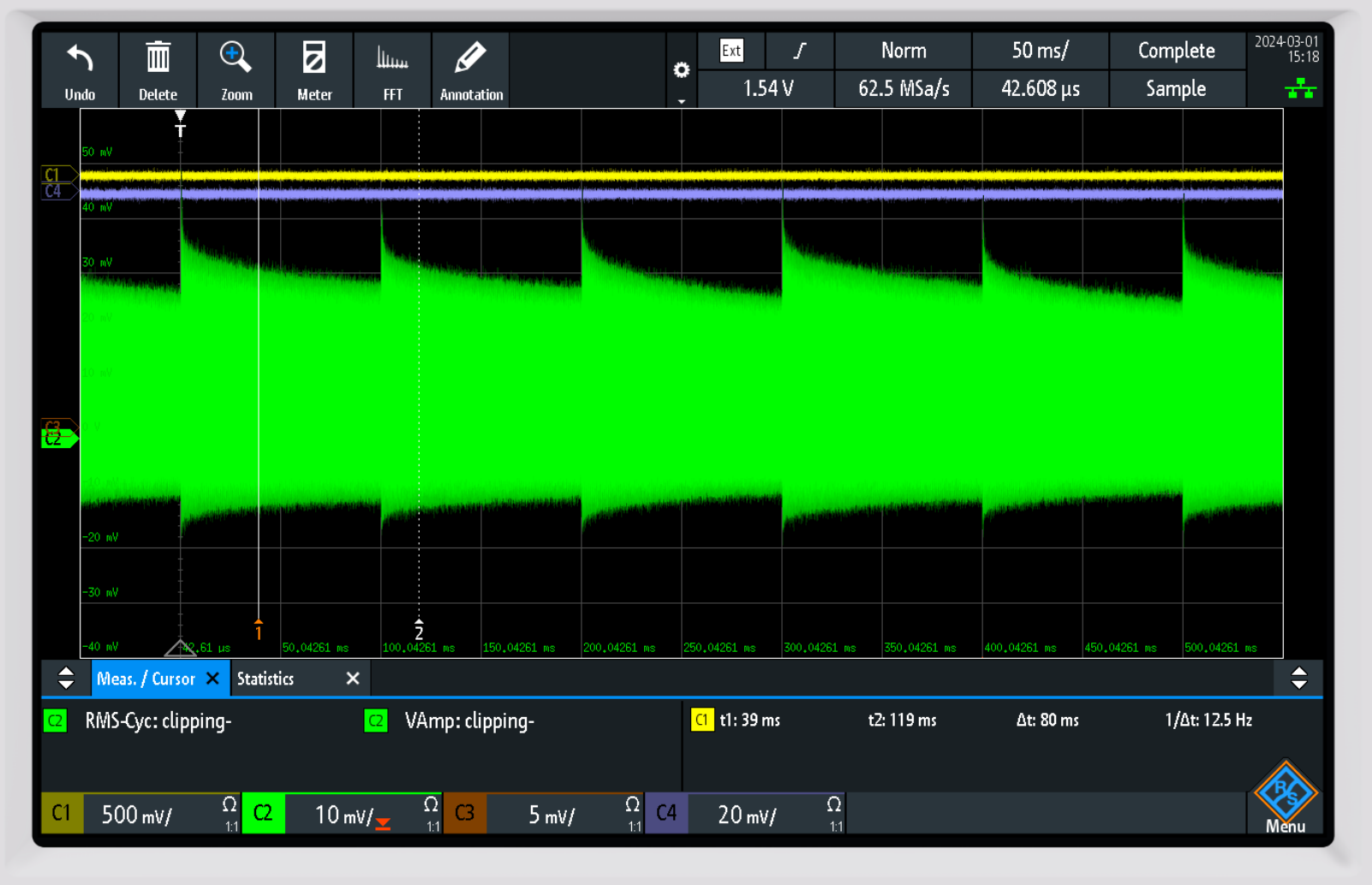
Task: Toggle channel C4 on or off
Action: pos(666,813)
